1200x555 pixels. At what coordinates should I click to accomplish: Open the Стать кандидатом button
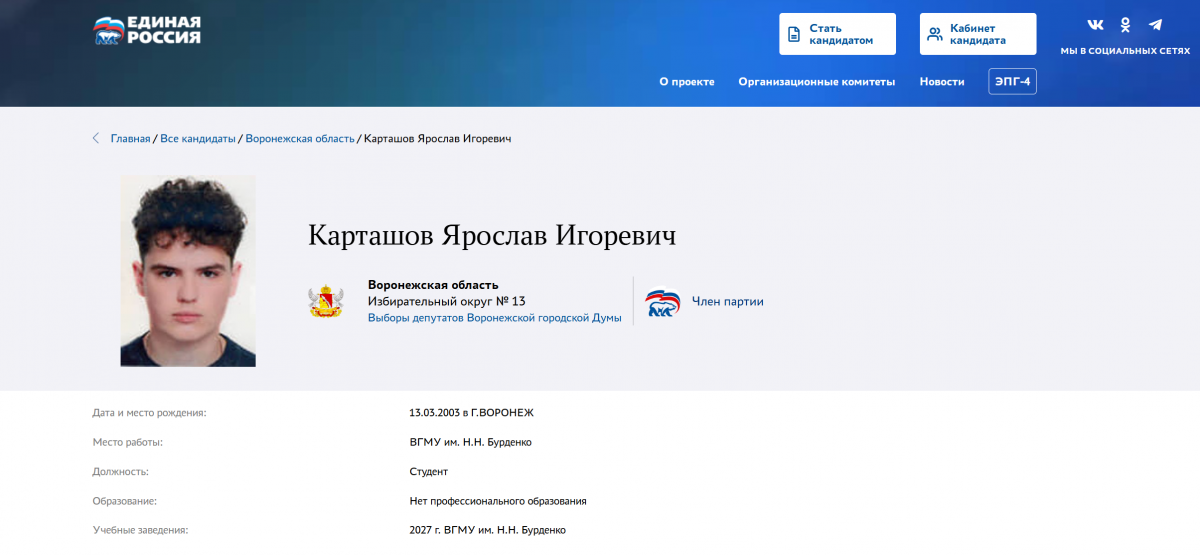[x=838, y=34]
